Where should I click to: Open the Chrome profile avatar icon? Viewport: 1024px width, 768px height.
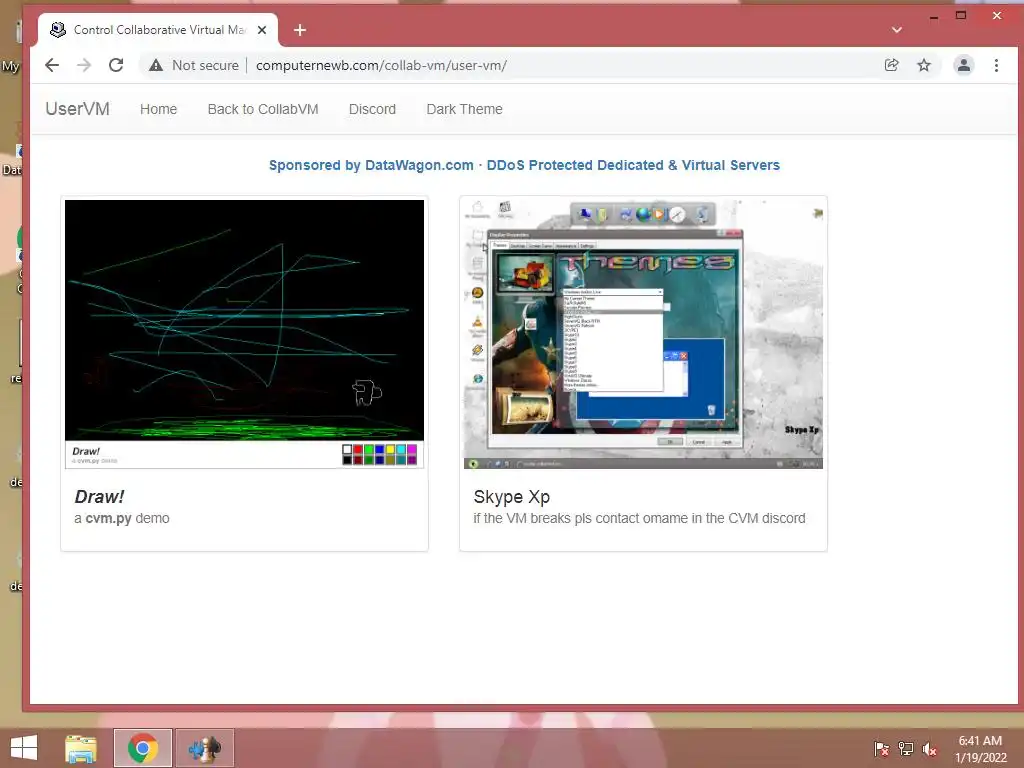coord(963,65)
